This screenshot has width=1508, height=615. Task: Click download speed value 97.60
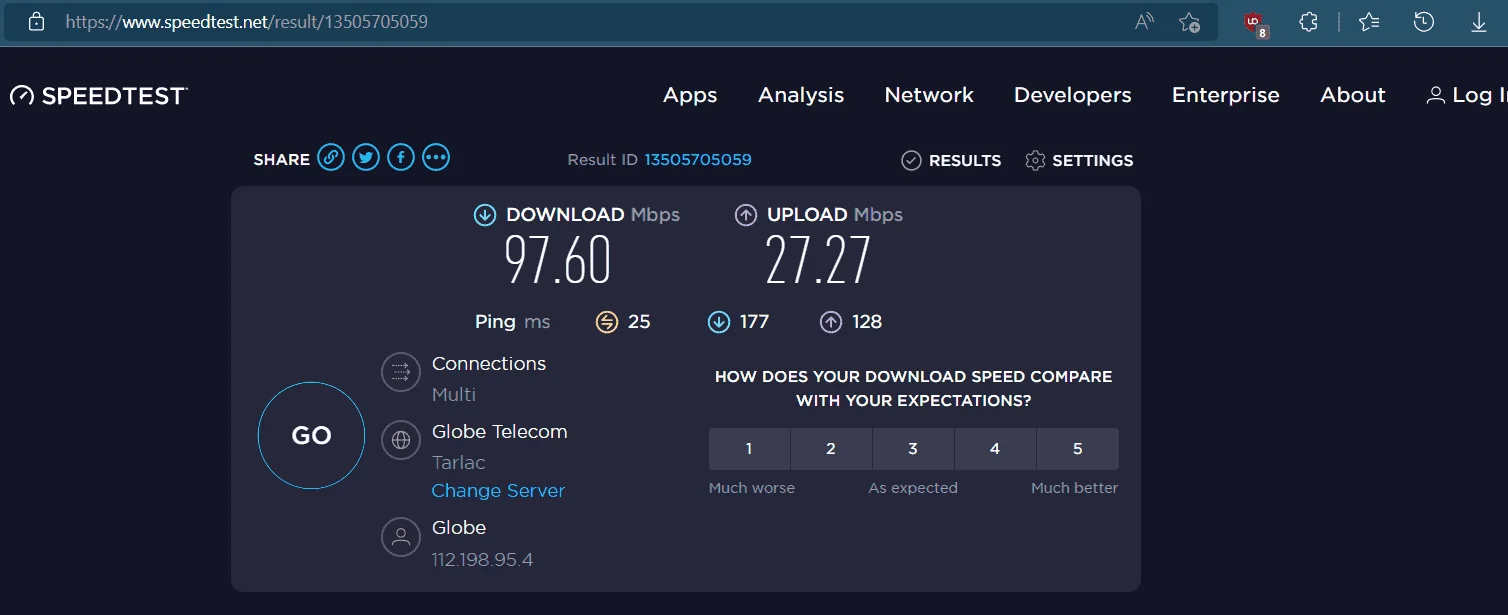pos(557,262)
